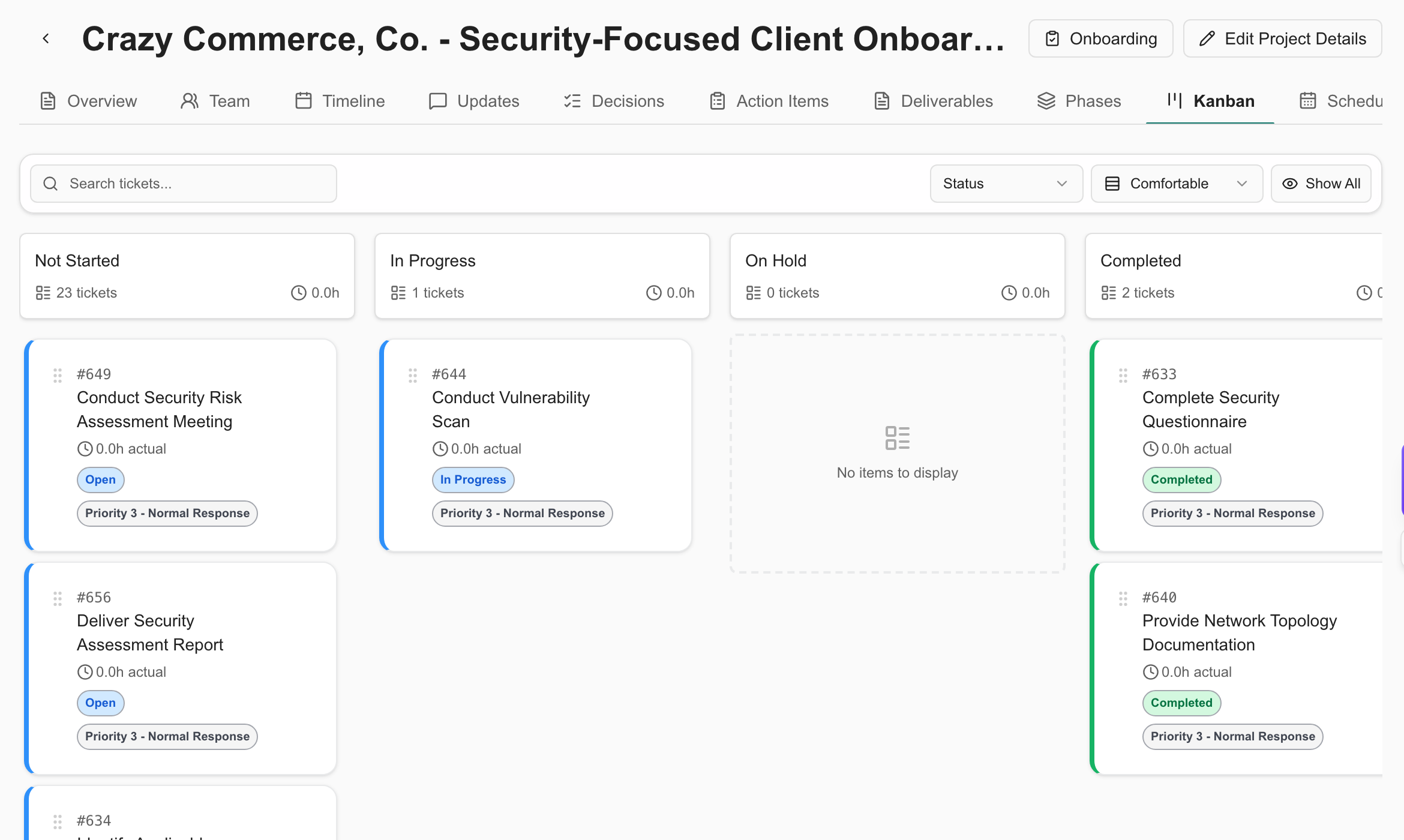This screenshot has height=840, width=1404.
Task: Grab the drag handle on ticket #633
Action: (x=1123, y=376)
